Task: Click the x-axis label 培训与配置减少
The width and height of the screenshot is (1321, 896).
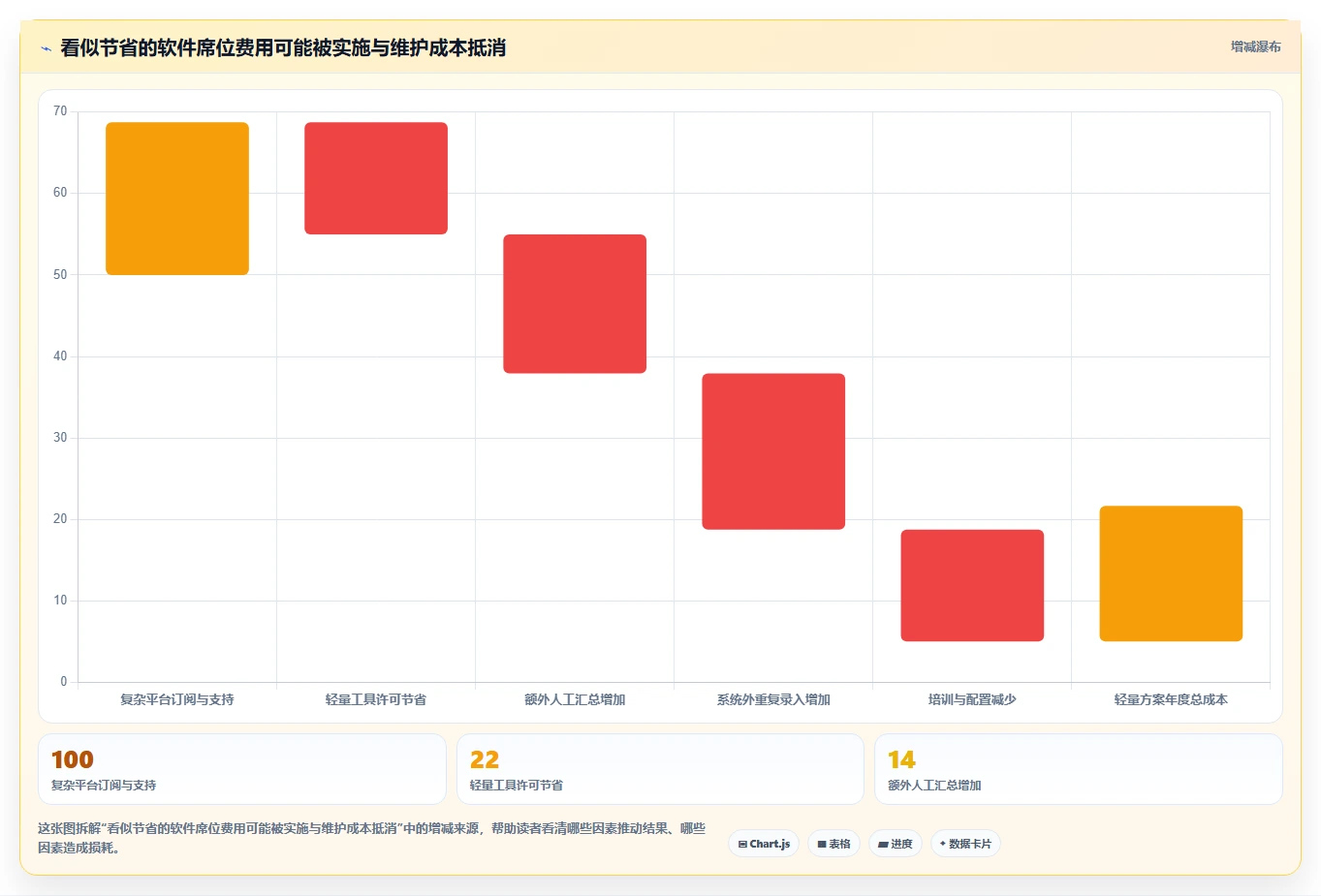Action: click(x=972, y=699)
